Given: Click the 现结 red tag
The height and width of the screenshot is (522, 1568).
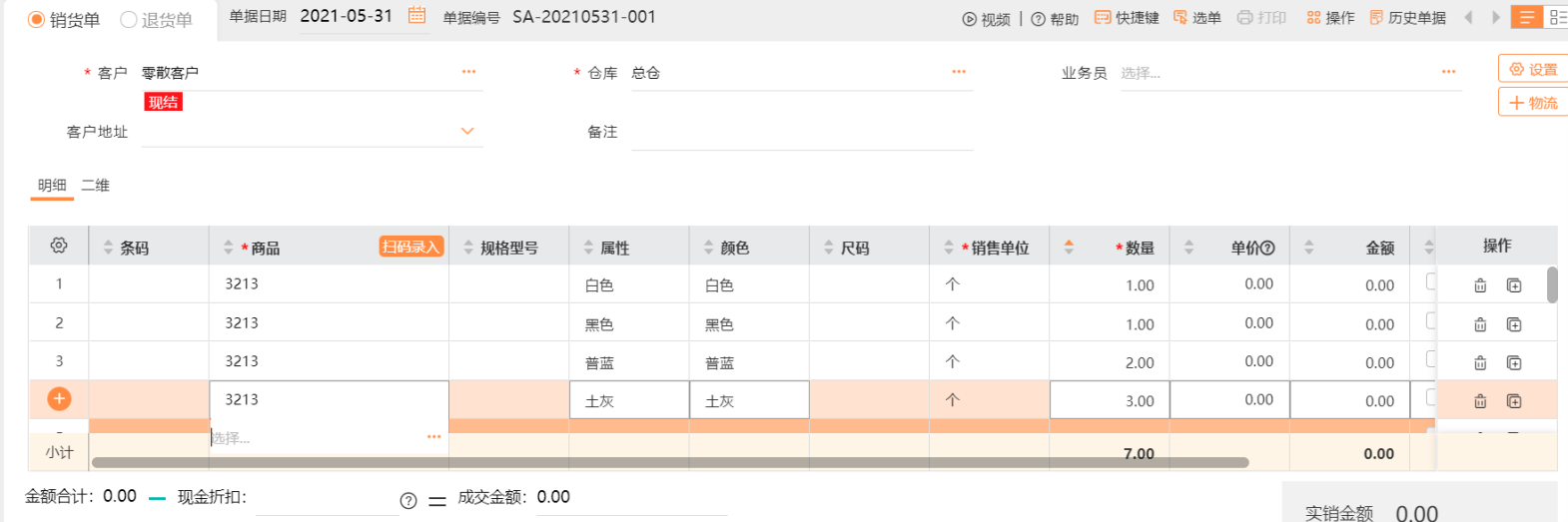Looking at the screenshot, I should pyautogui.click(x=164, y=102).
